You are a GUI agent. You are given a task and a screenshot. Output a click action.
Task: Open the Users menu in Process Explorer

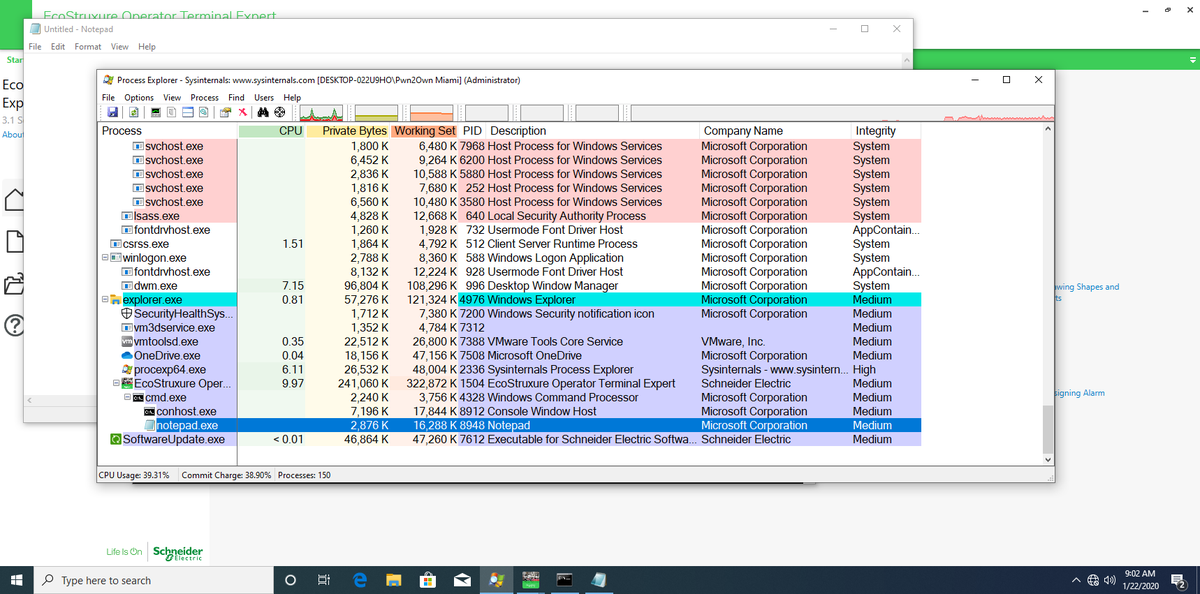click(264, 97)
